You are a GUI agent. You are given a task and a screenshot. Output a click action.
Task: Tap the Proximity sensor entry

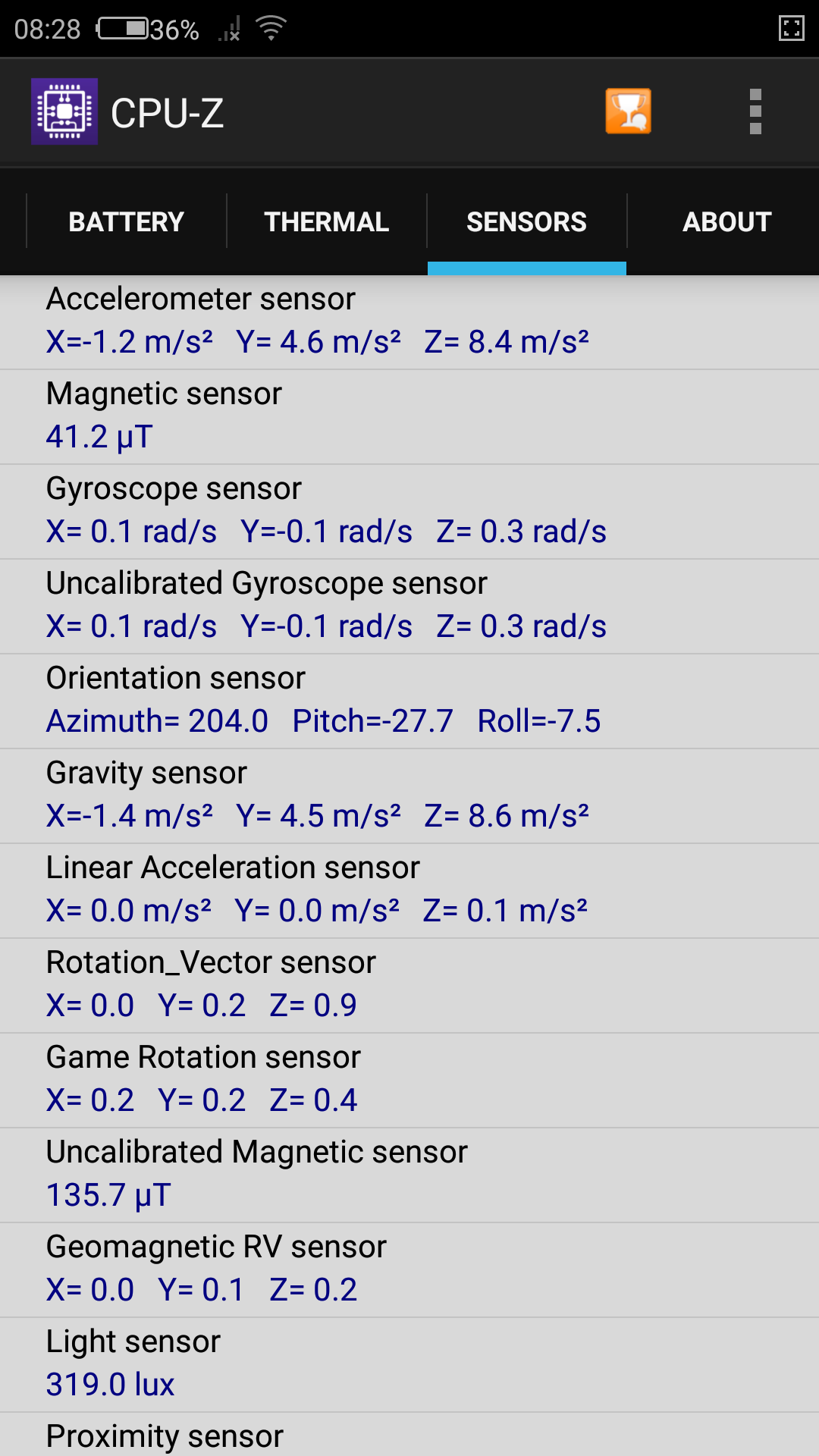point(409,1436)
